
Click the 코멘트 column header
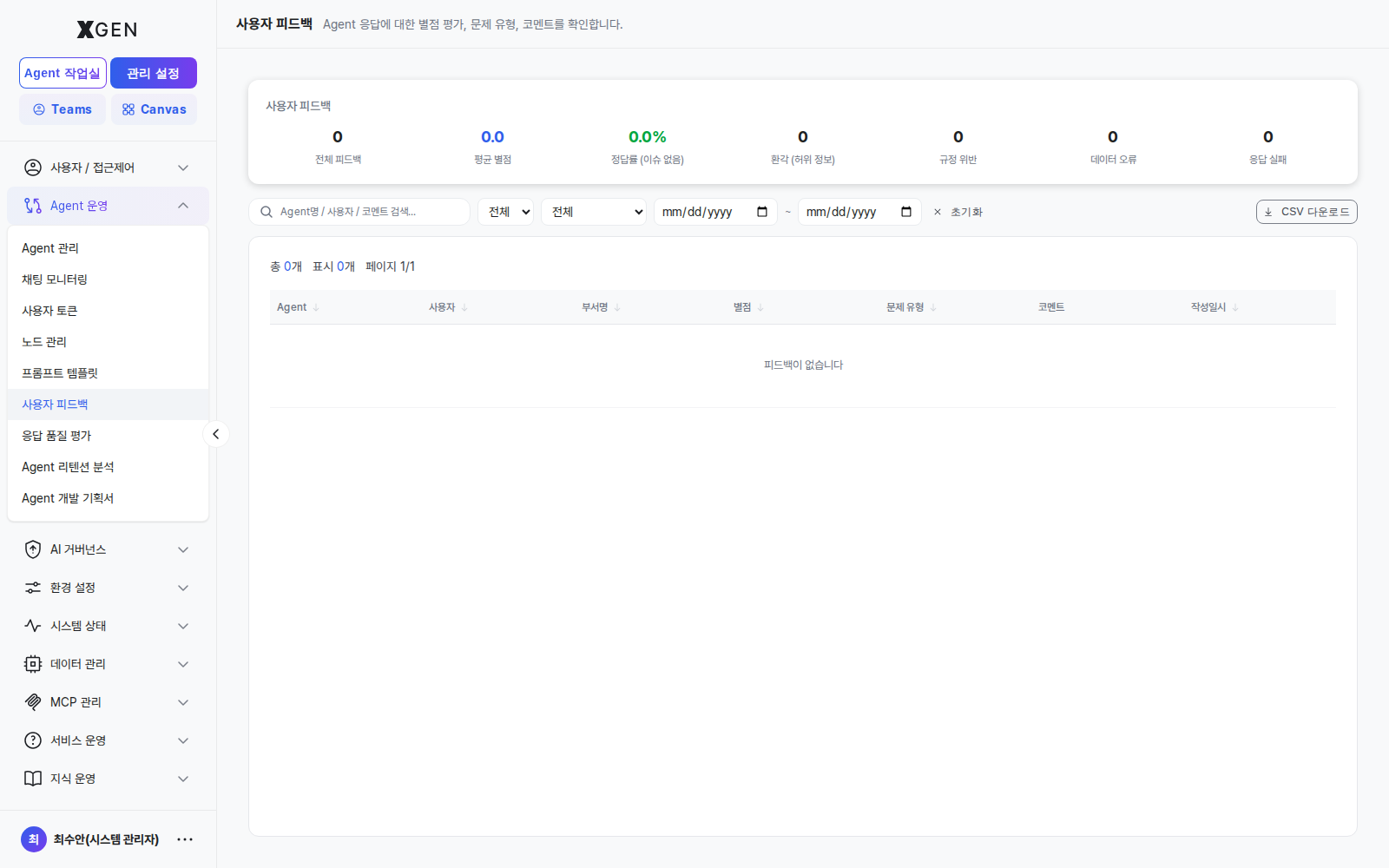click(1051, 307)
